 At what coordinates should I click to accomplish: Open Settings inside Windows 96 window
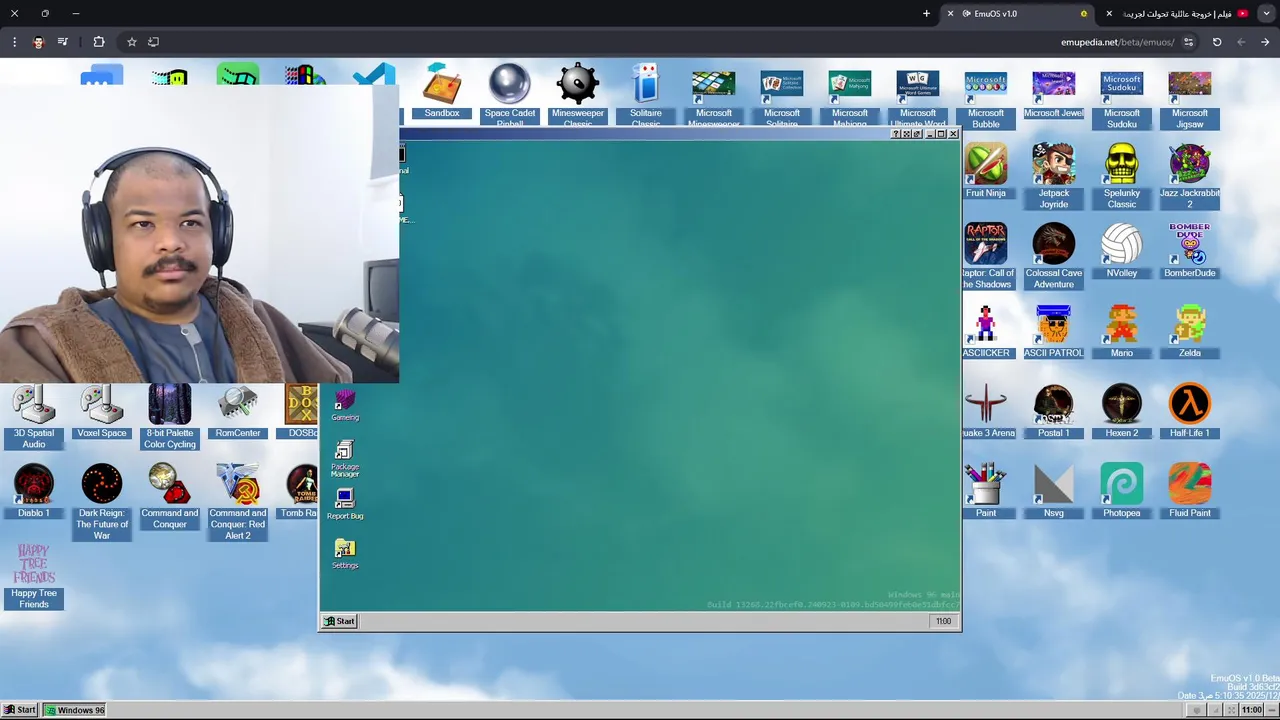[345, 553]
